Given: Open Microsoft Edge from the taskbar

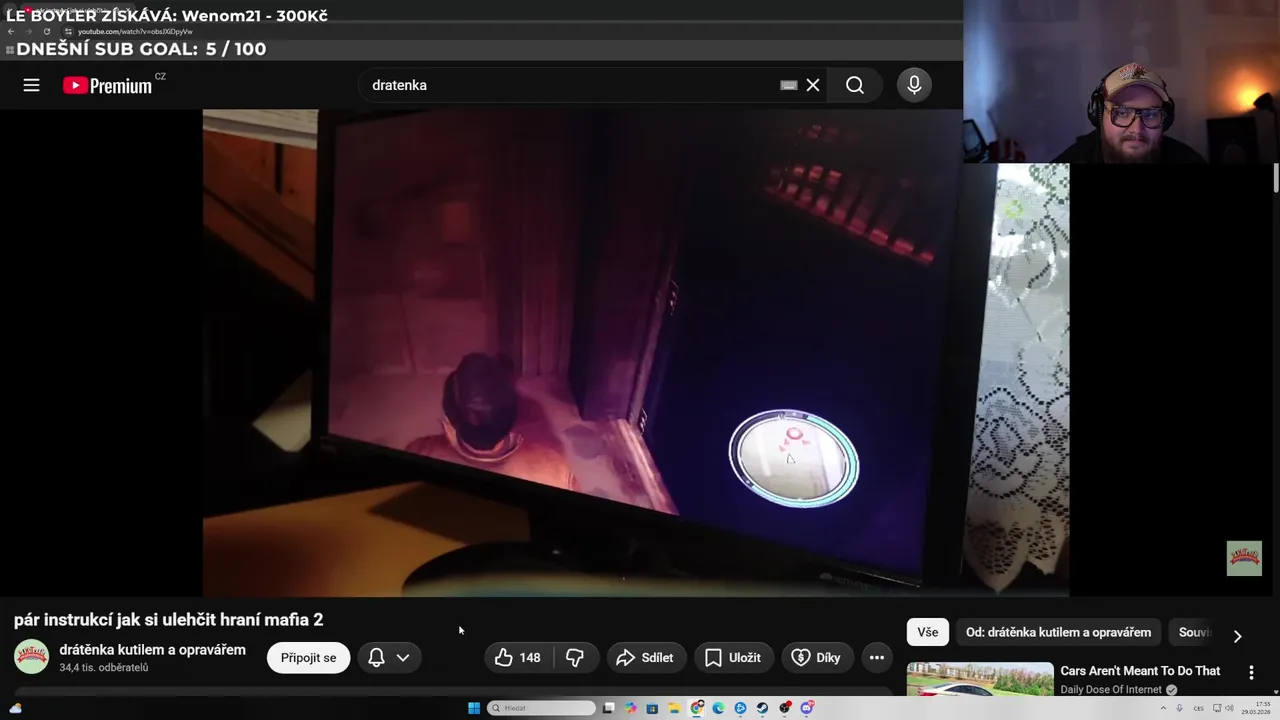Looking at the screenshot, I should pyautogui.click(x=718, y=708).
